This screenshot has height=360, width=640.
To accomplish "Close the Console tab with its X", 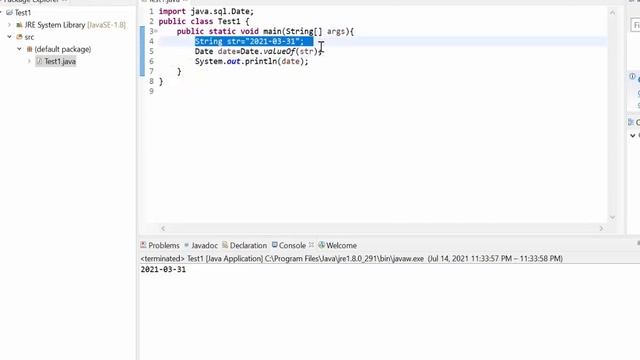I will [x=311, y=245].
